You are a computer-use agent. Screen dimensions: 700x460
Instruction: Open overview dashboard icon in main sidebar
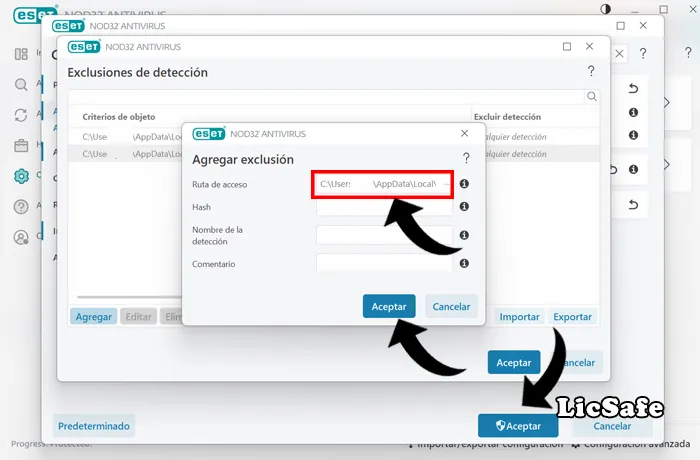[21, 54]
